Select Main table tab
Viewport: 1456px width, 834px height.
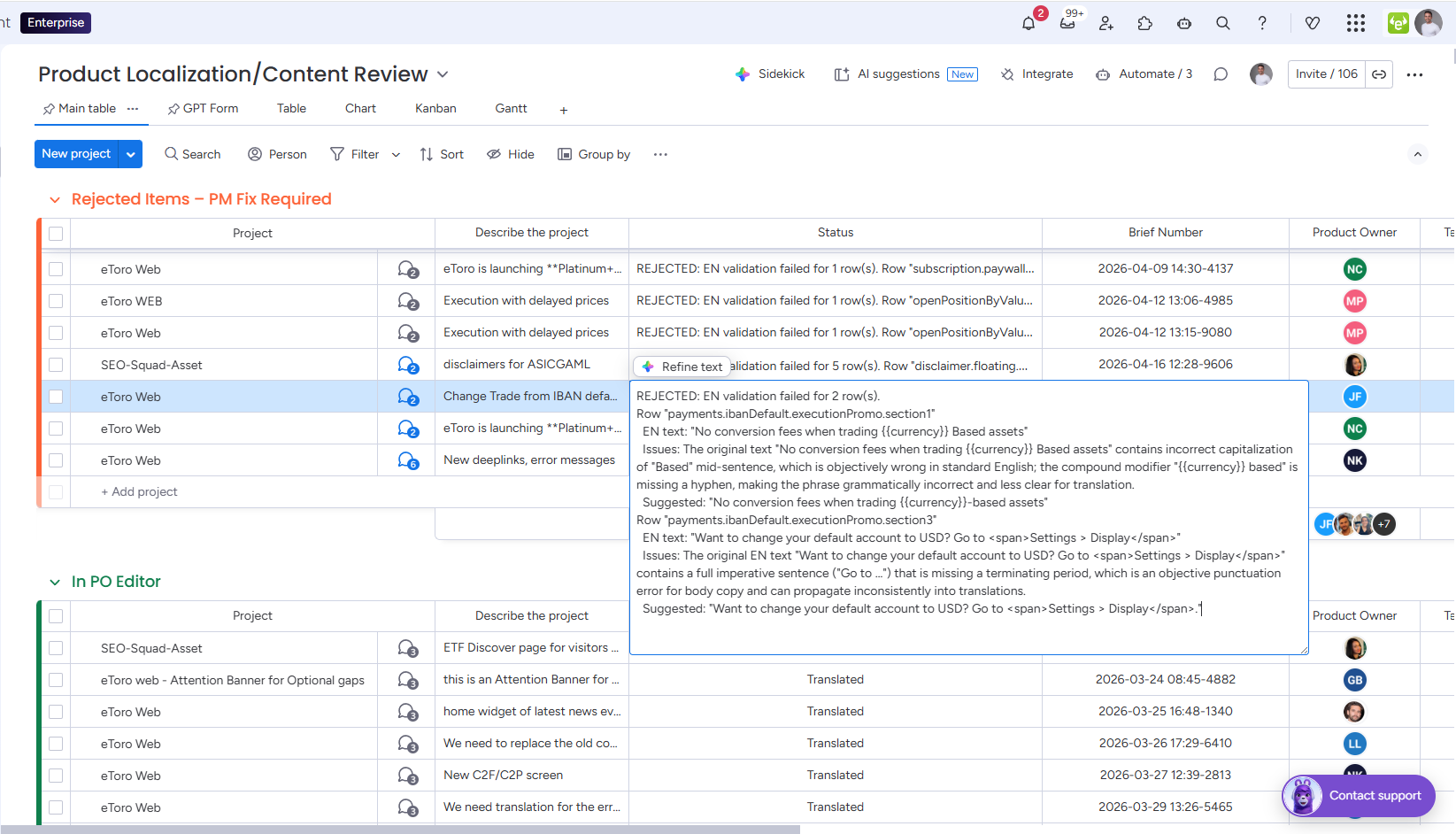pyautogui.click(x=80, y=109)
